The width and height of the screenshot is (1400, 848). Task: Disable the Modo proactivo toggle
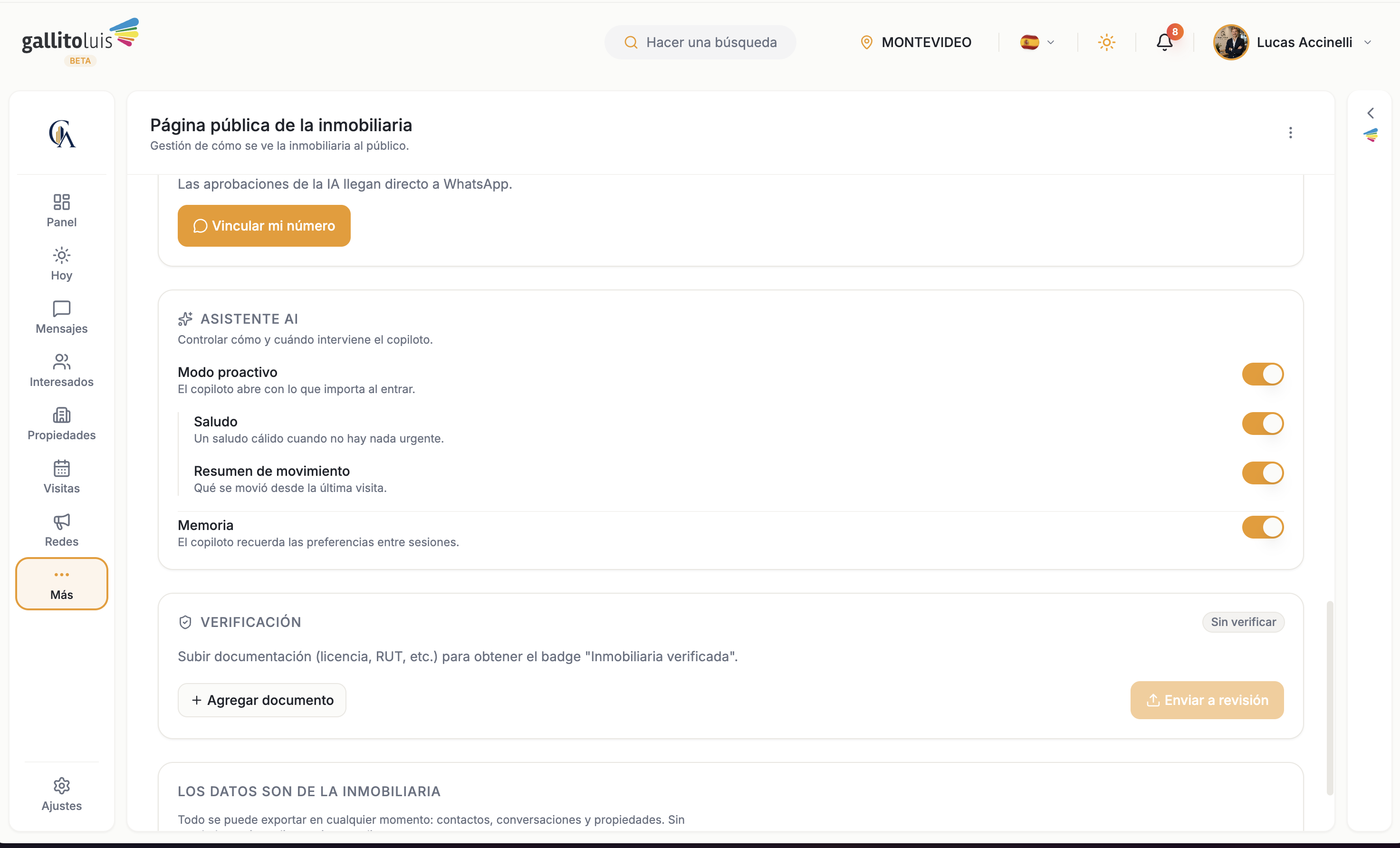point(1263,374)
